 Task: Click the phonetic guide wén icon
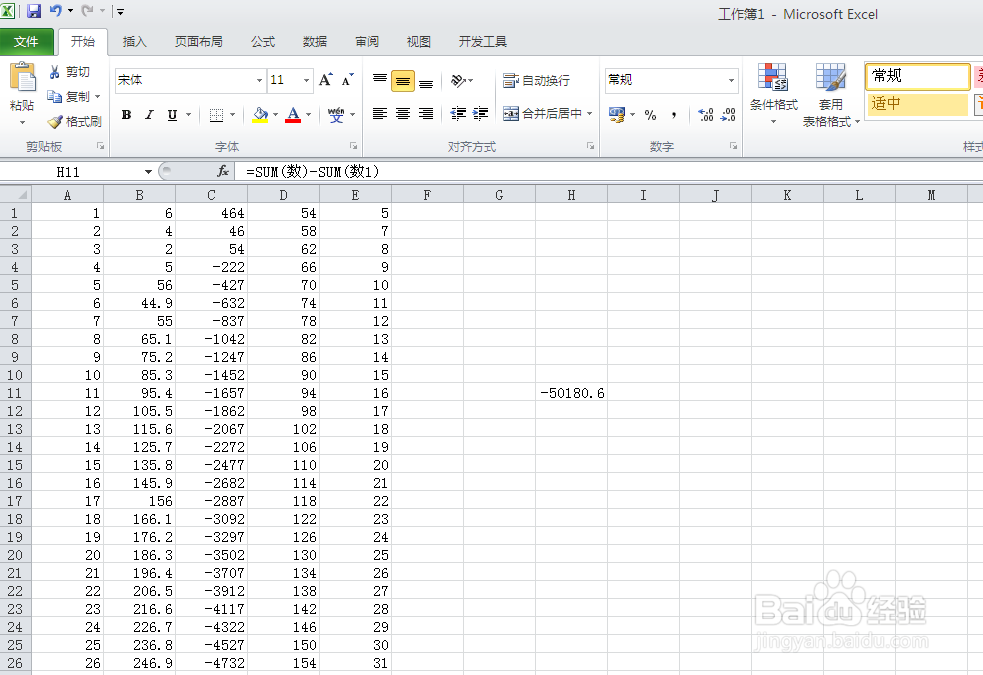pos(336,115)
